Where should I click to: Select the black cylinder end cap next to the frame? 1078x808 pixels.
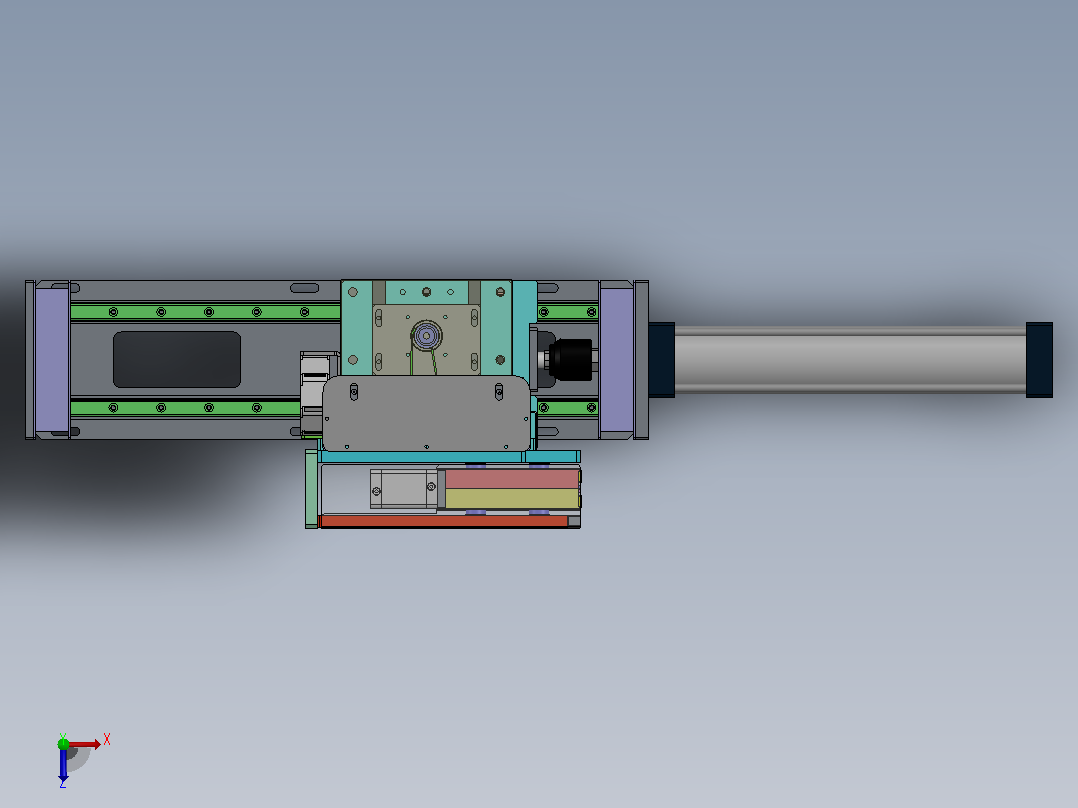tap(661, 360)
